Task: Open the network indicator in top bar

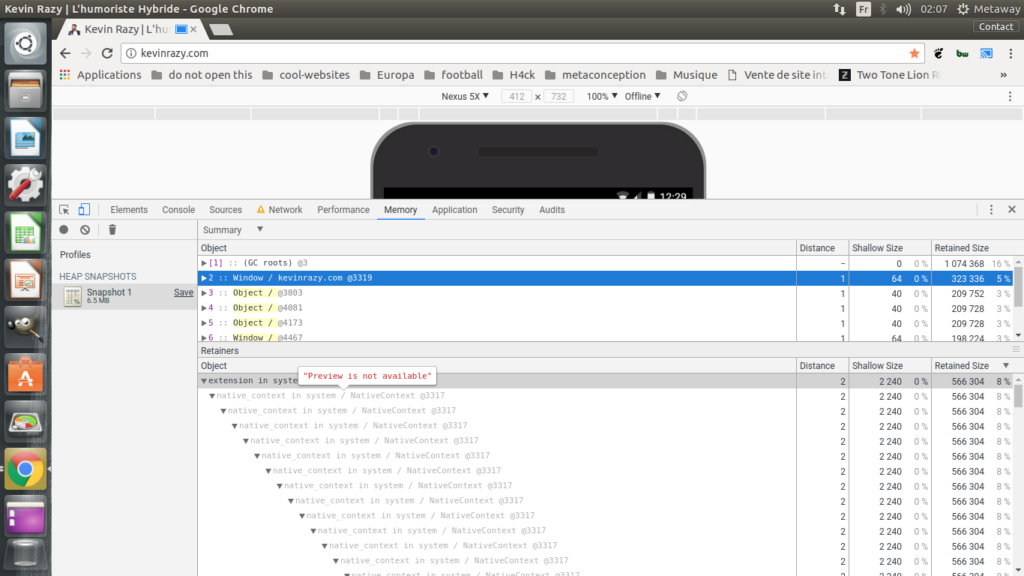Action: (x=839, y=9)
